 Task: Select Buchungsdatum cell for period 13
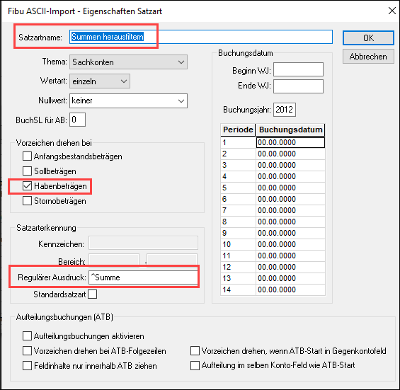290,278
